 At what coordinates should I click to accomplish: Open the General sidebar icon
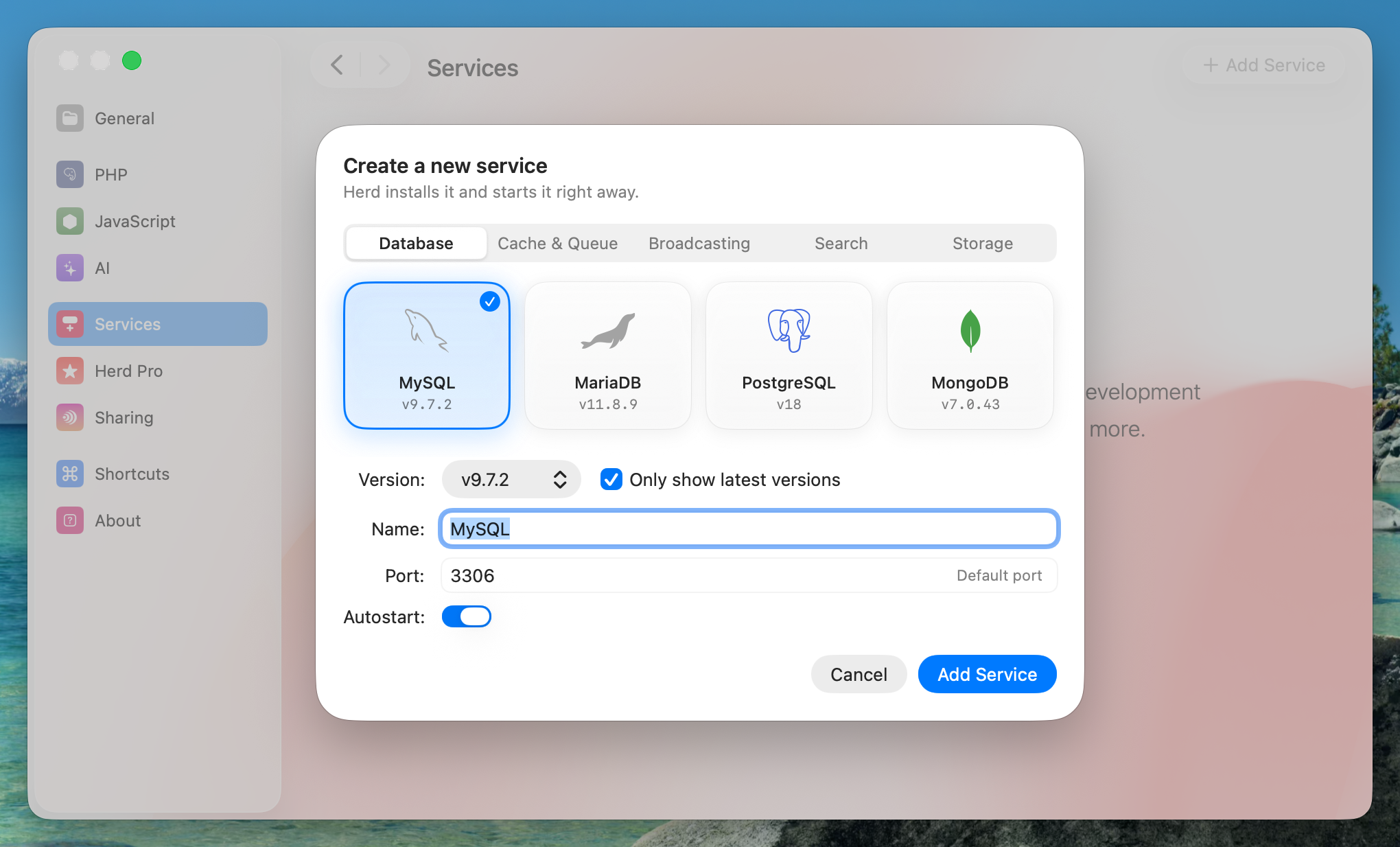pyautogui.click(x=70, y=118)
